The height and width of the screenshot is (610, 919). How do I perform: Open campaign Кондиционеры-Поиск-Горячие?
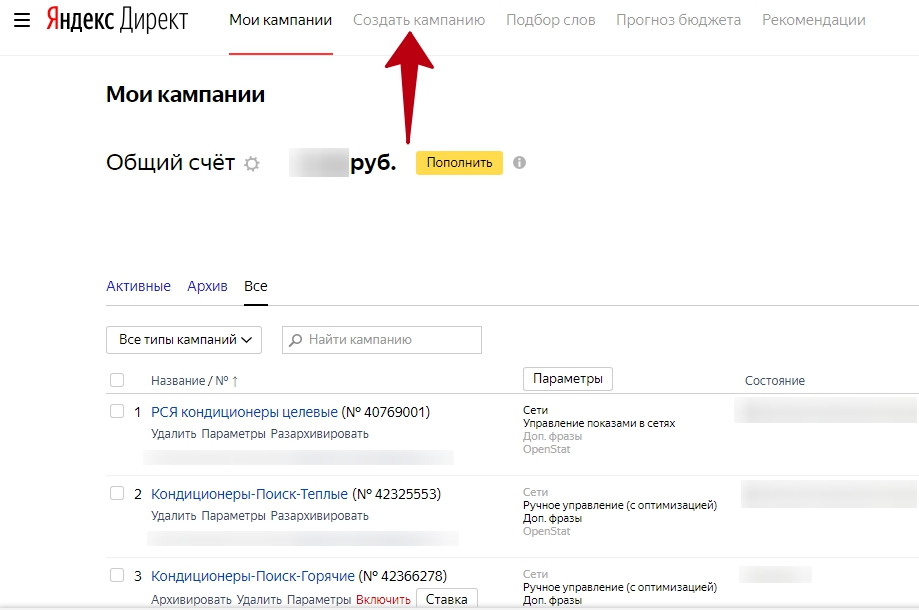coord(253,576)
